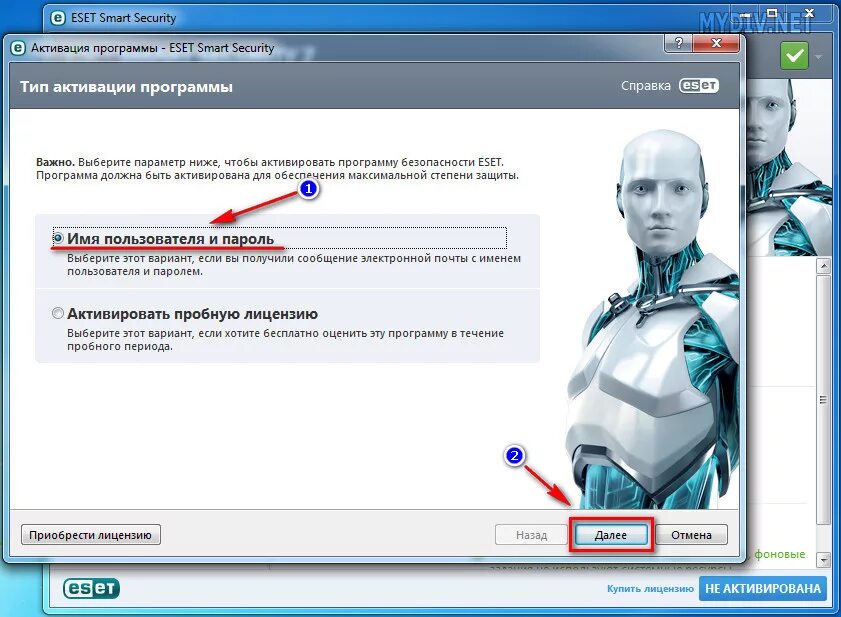The height and width of the screenshot is (617, 841).
Task: Click the ESET icon in the activation dialog title bar
Action: (18, 48)
